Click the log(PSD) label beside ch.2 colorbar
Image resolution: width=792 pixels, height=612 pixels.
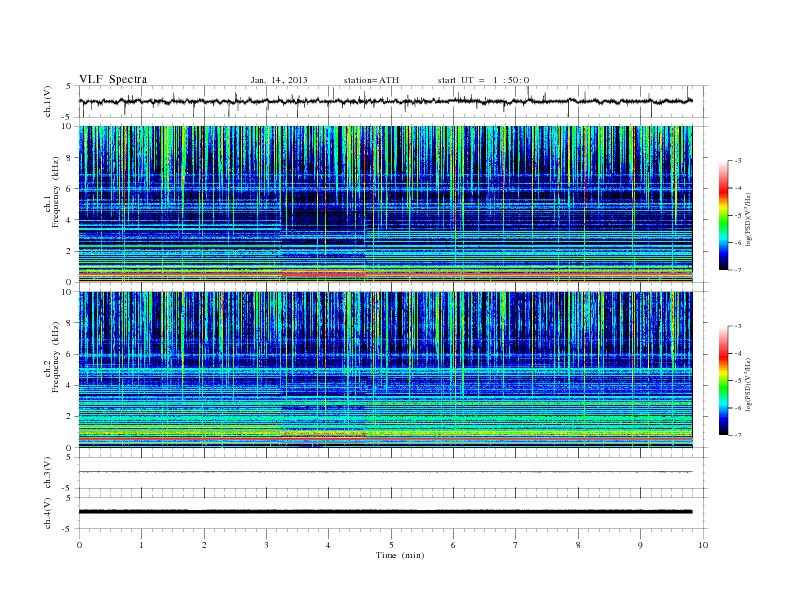[x=748, y=384]
